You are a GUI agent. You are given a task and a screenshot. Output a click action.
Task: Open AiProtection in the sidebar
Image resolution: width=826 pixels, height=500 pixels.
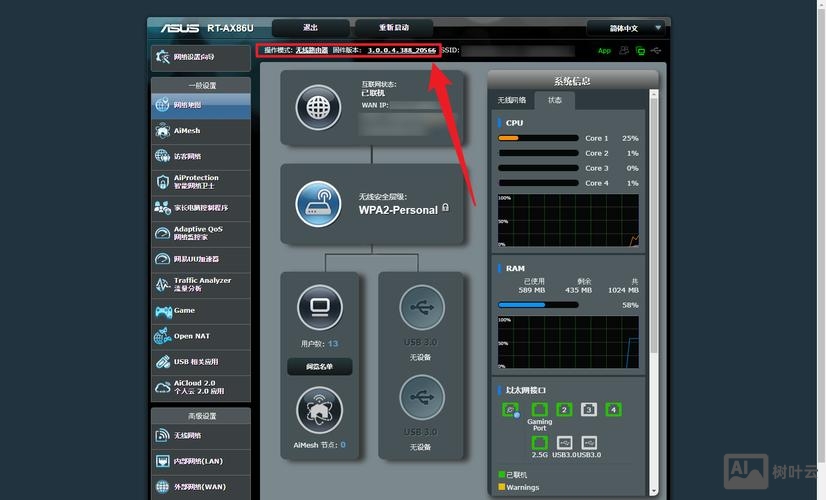coord(200,181)
